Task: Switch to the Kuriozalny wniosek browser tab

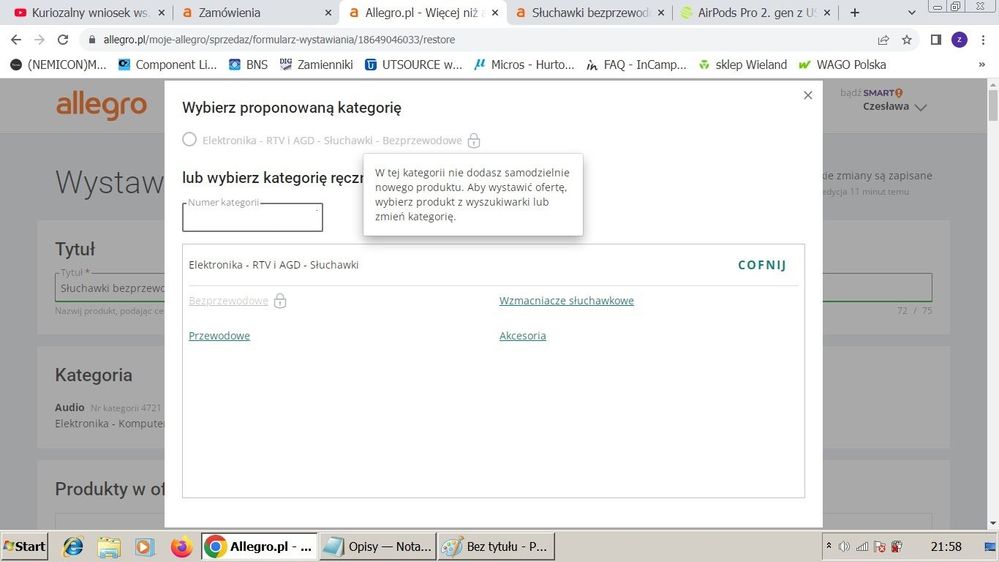Action: point(90,13)
